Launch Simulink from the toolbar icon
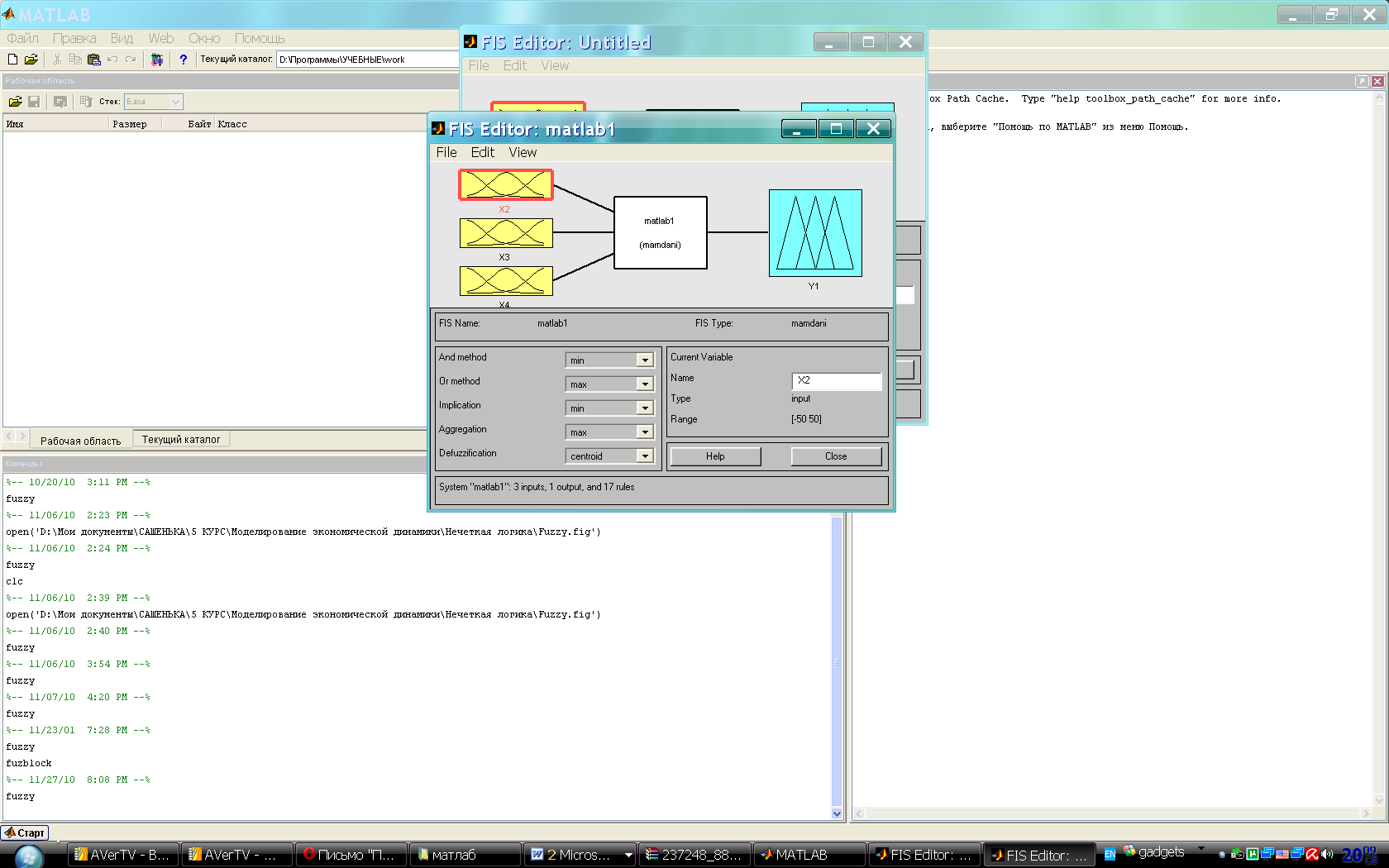The width and height of the screenshot is (1389, 868). tap(157, 60)
